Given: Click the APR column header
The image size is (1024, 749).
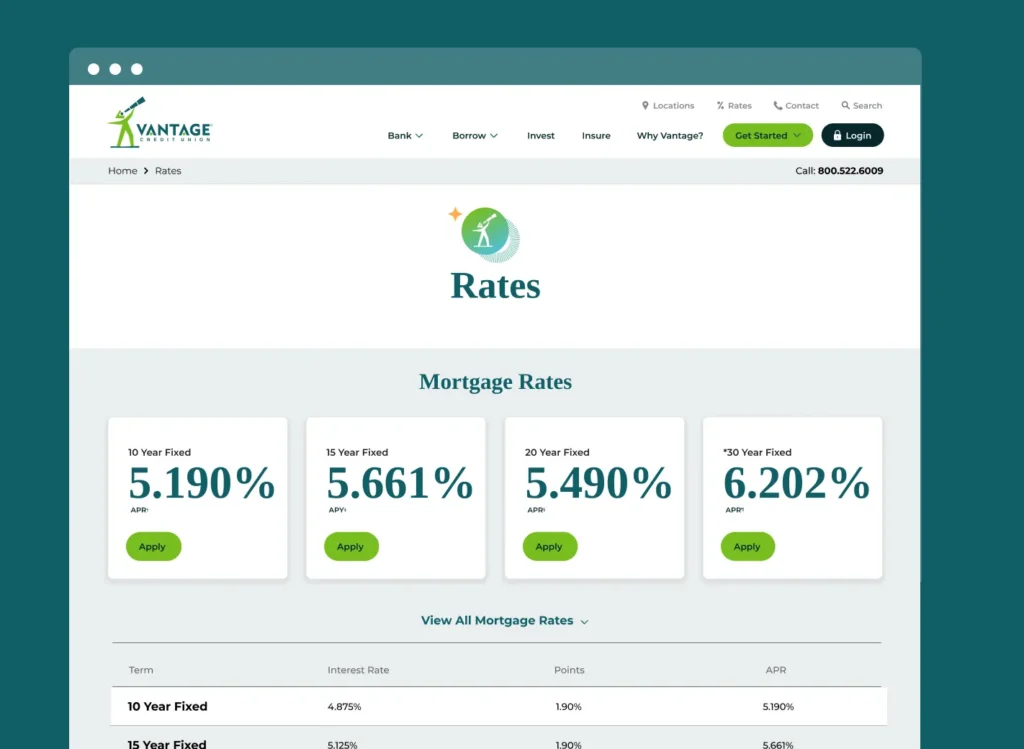Looking at the screenshot, I should point(776,670).
